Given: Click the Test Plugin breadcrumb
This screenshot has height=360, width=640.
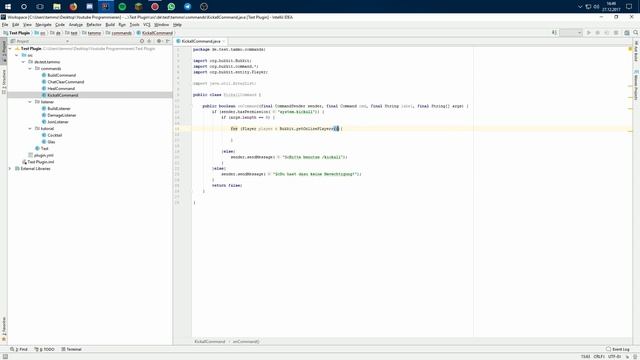Looking at the screenshot, I should coord(17,33).
